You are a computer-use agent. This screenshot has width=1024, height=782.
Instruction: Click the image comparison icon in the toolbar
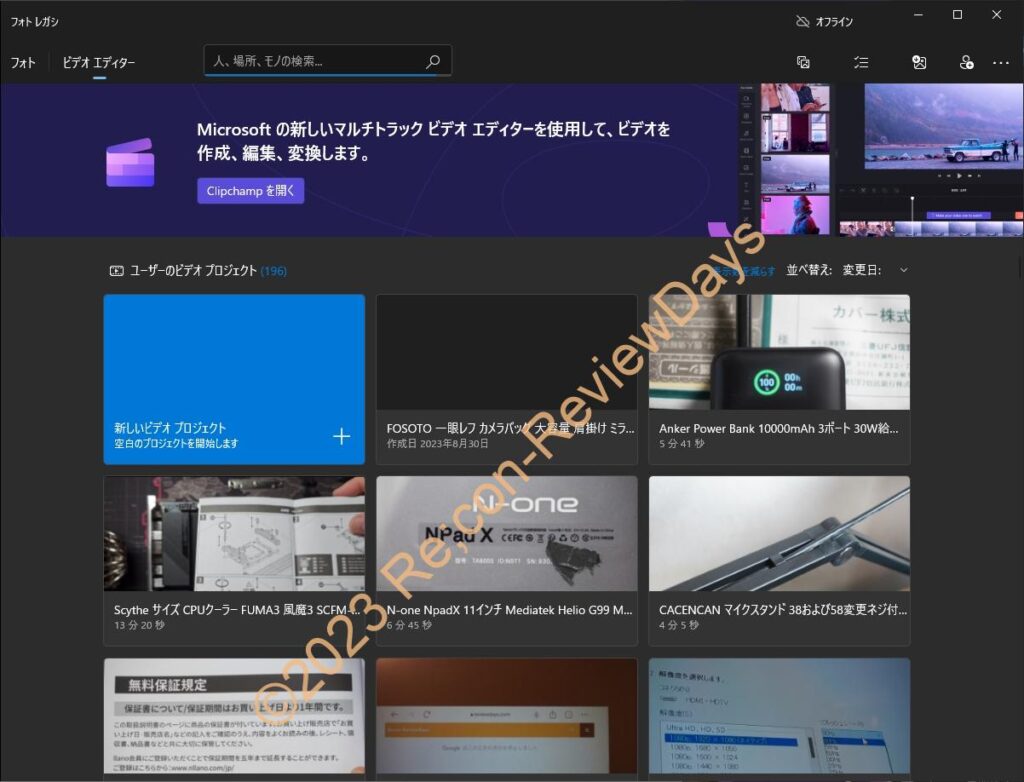[x=803, y=62]
